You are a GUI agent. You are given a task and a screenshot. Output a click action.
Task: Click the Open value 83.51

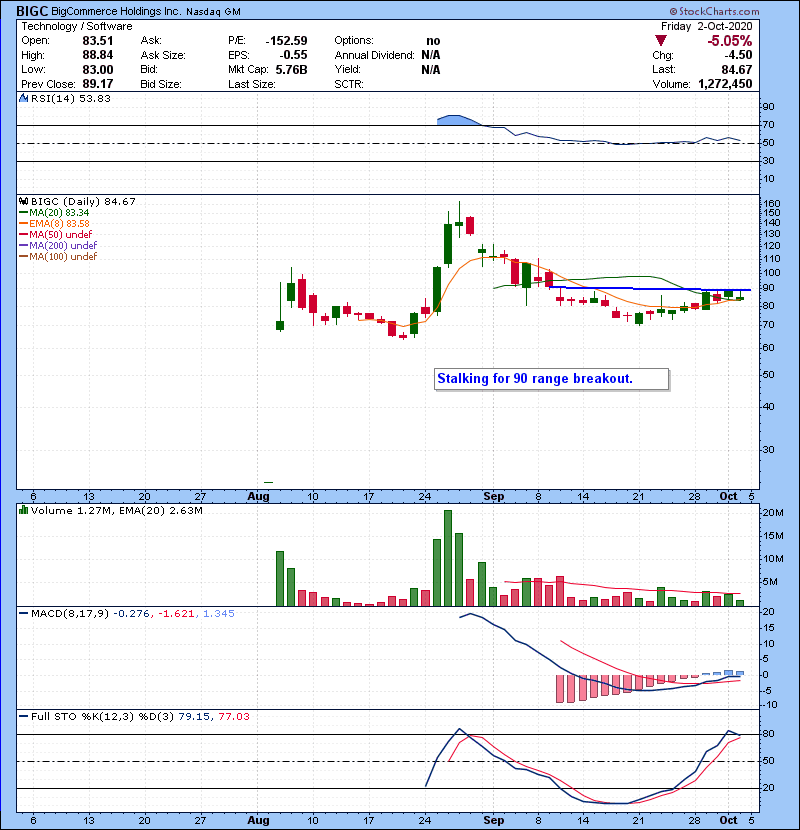[97, 41]
